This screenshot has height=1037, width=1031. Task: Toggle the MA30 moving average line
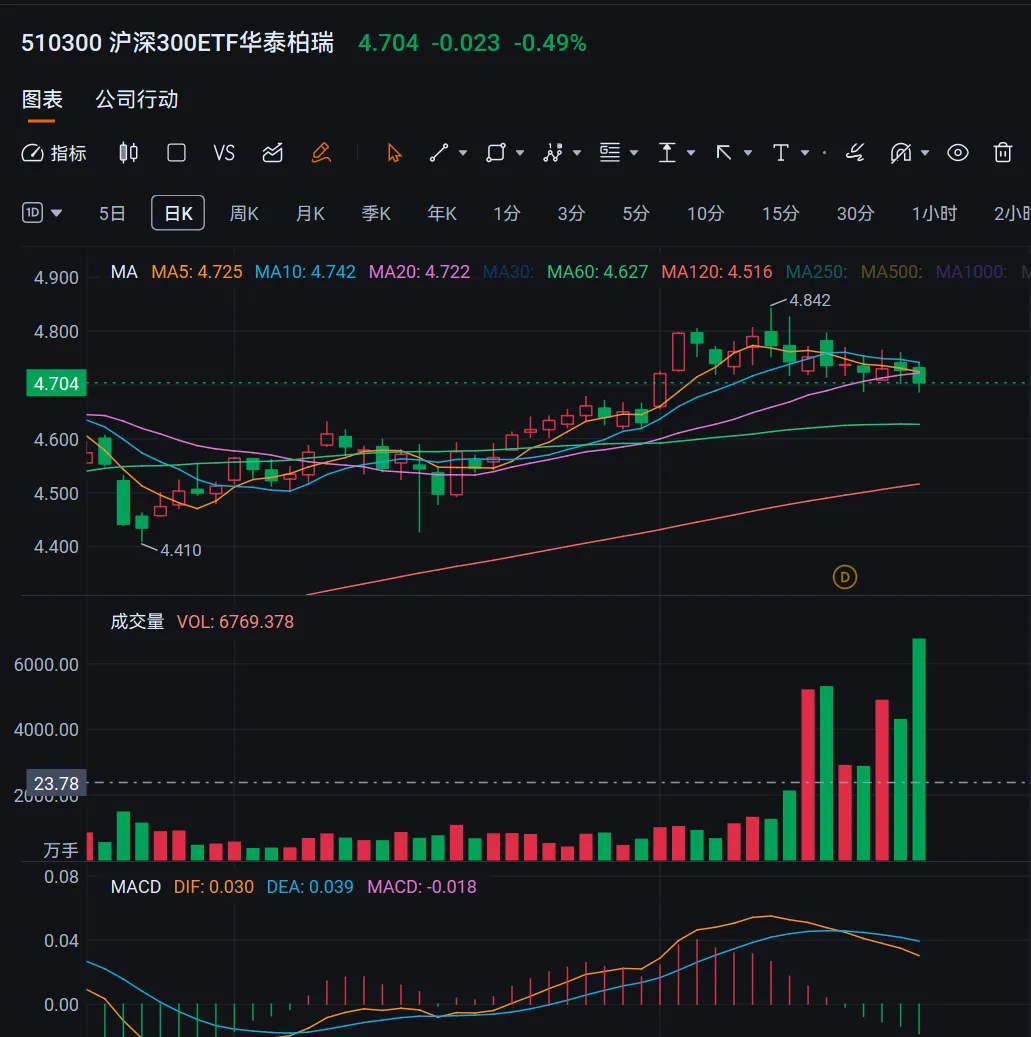[x=509, y=272]
